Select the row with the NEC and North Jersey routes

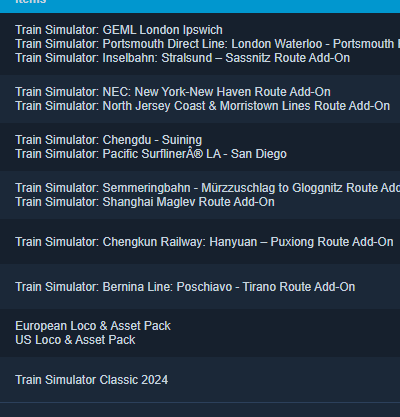pos(200,99)
